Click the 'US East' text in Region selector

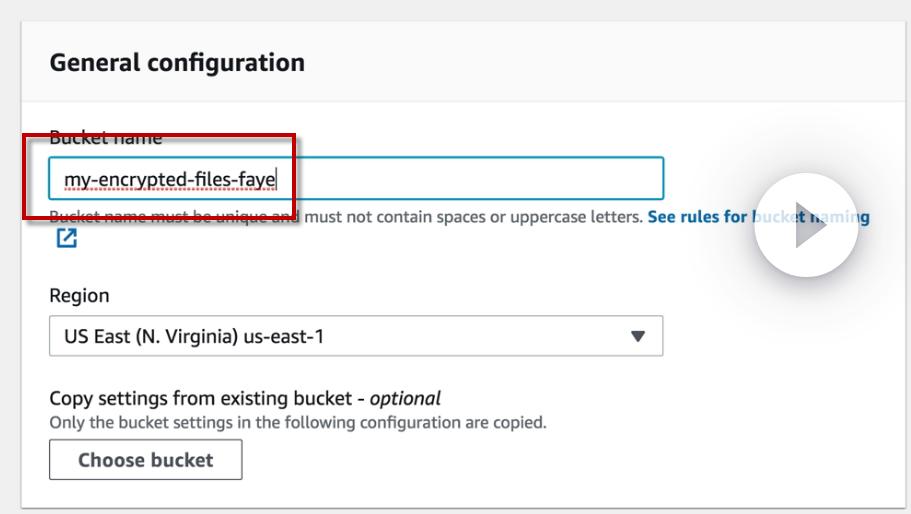[x=96, y=337]
